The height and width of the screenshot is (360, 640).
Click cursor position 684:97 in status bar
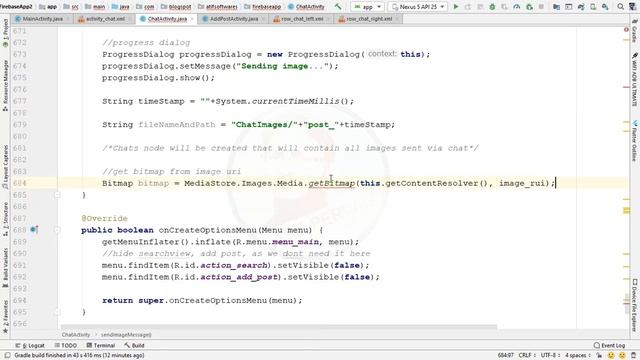pyautogui.click(x=505, y=356)
